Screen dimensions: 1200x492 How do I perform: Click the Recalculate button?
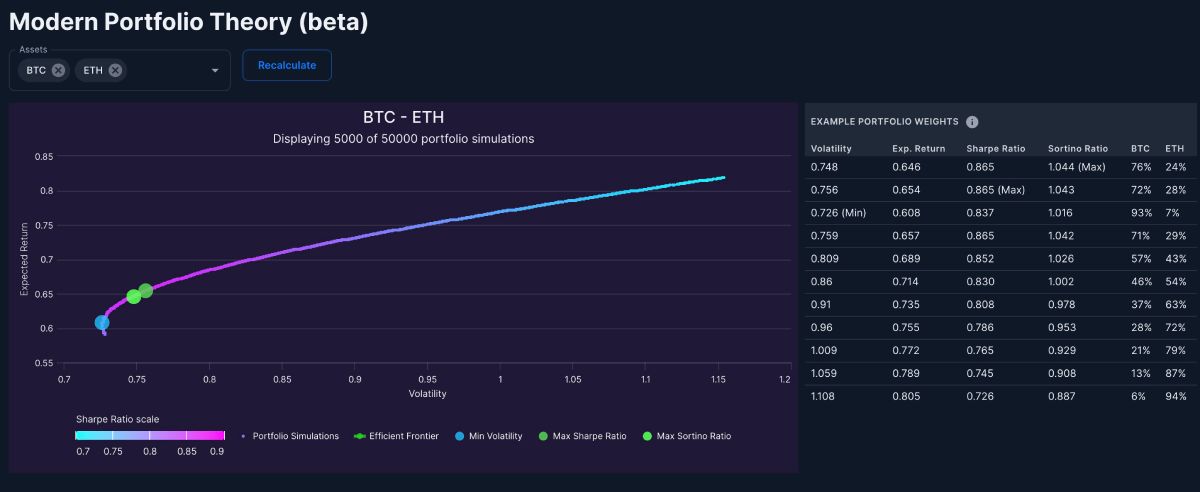[x=287, y=65]
